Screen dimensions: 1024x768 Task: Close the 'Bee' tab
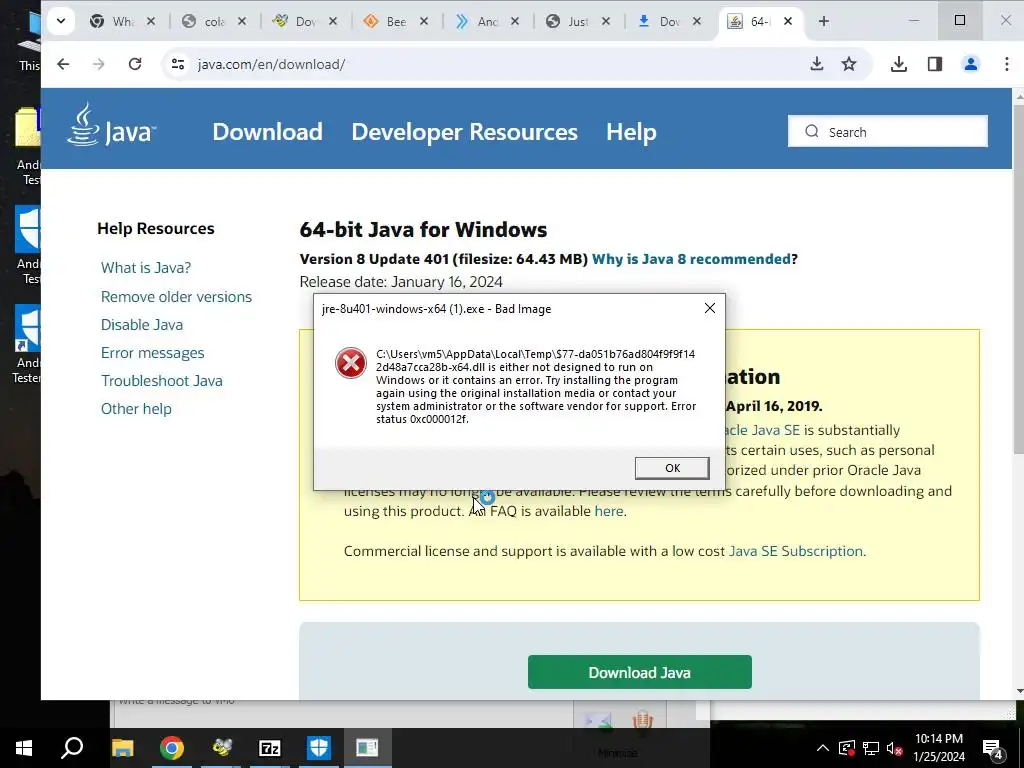424,22
